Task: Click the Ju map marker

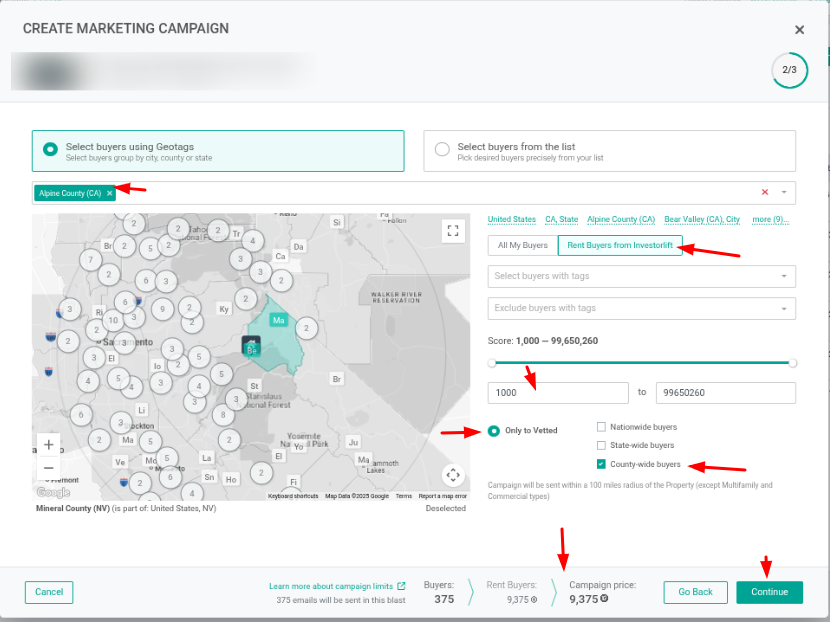Action: [353, 442]
